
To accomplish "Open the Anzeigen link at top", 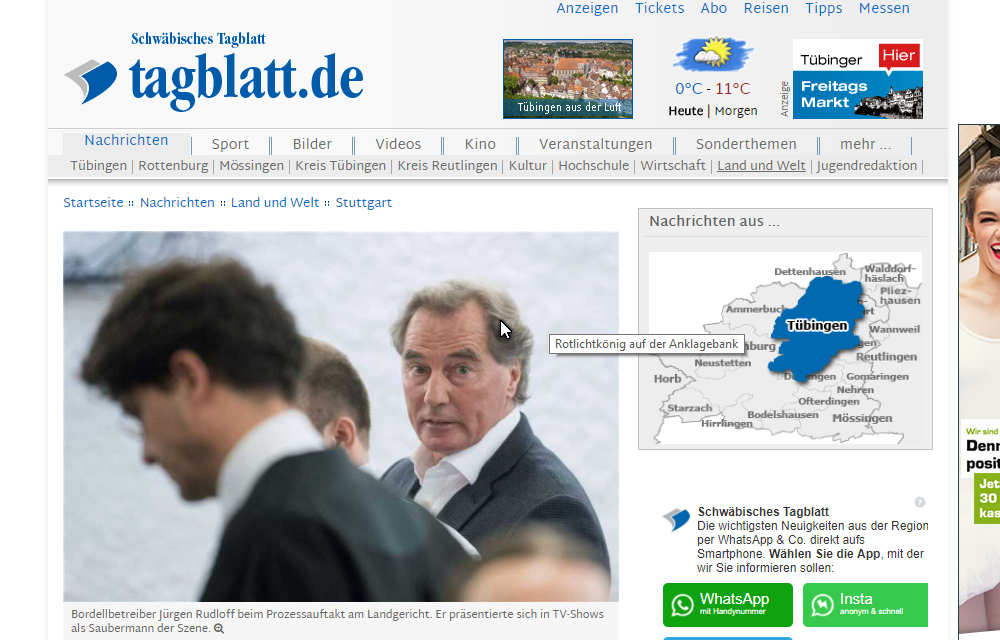I will pyautogui.click(x=587, y=8).
